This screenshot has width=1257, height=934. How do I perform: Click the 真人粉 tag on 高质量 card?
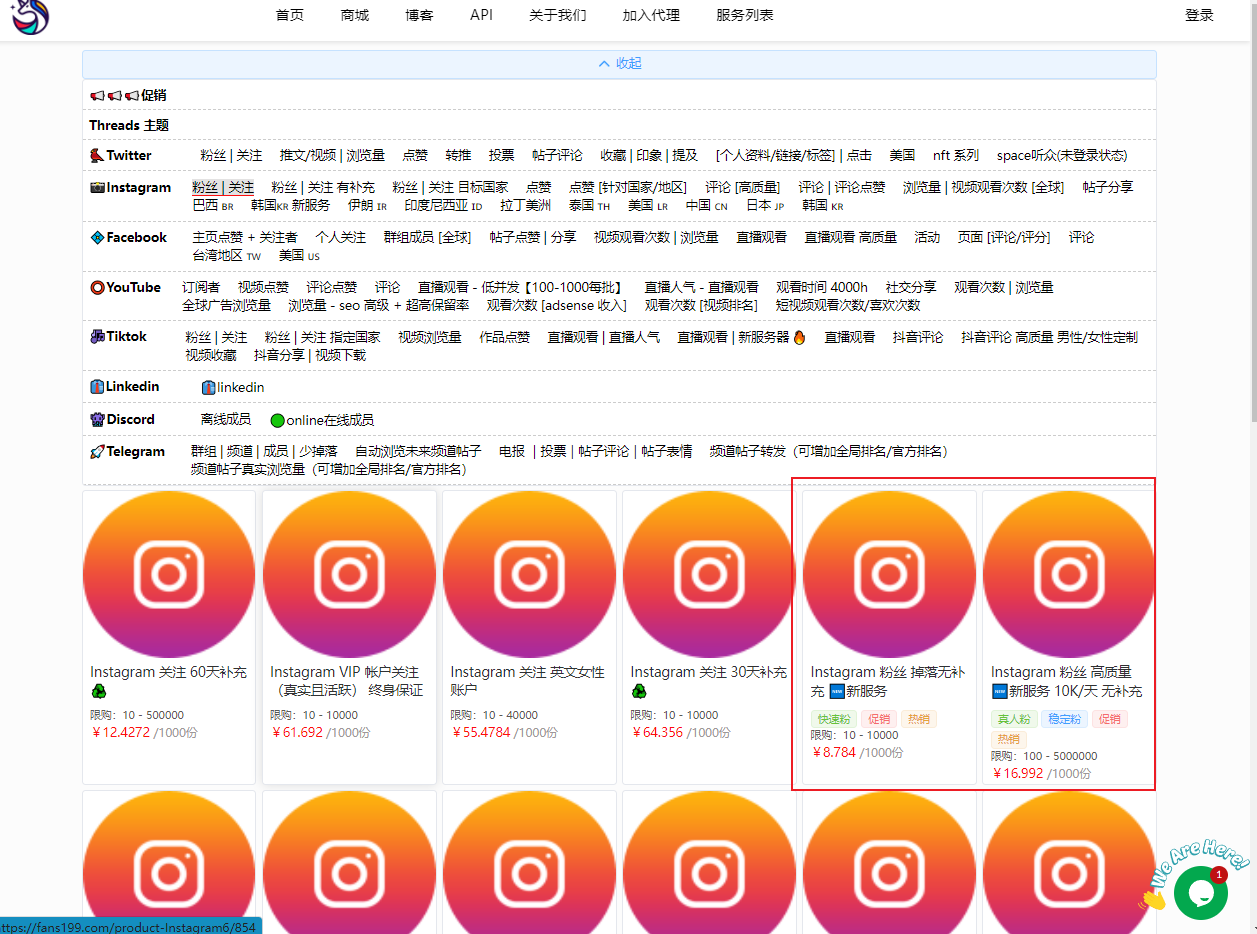(1013, 719)
